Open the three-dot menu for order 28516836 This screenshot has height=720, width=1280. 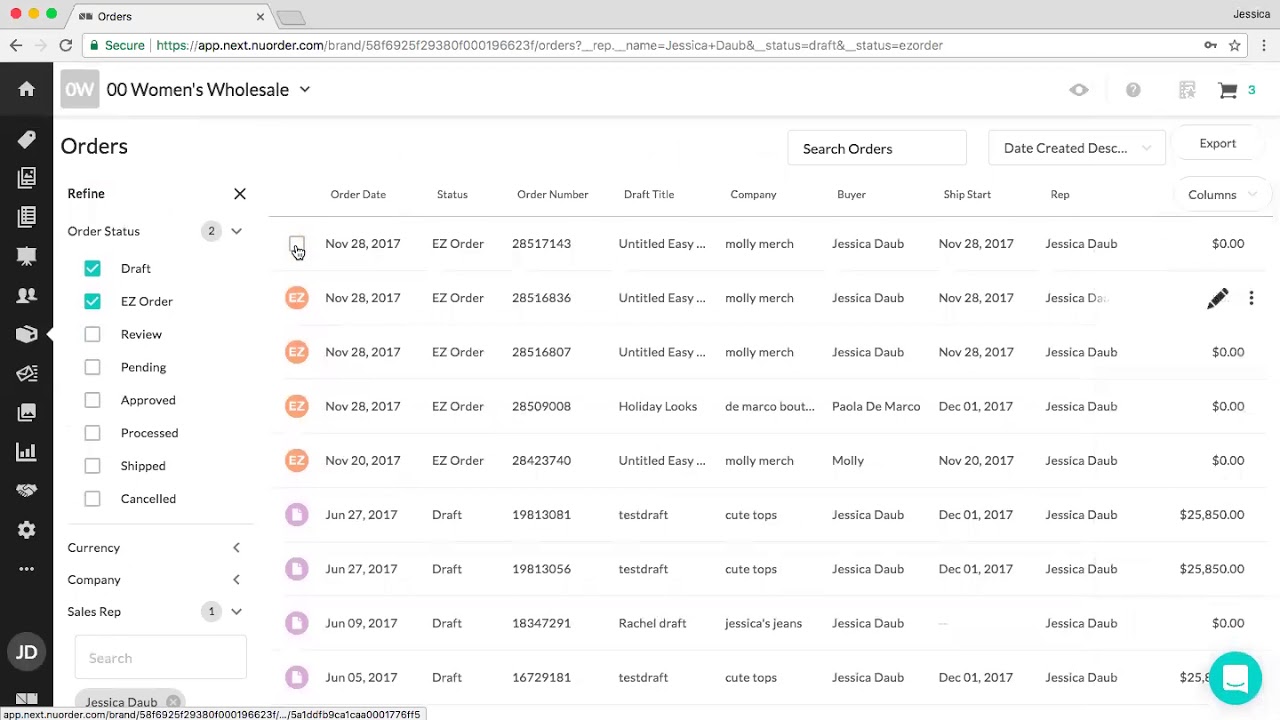coord(1251,298)
